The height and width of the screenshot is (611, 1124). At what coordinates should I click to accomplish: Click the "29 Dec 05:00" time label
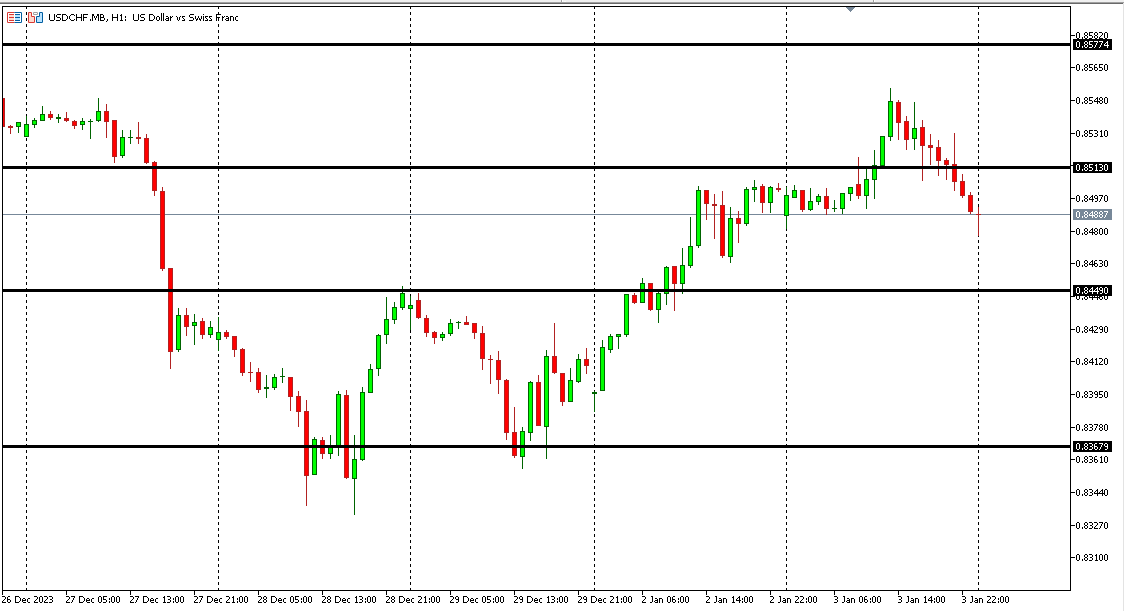click(477, 600)
